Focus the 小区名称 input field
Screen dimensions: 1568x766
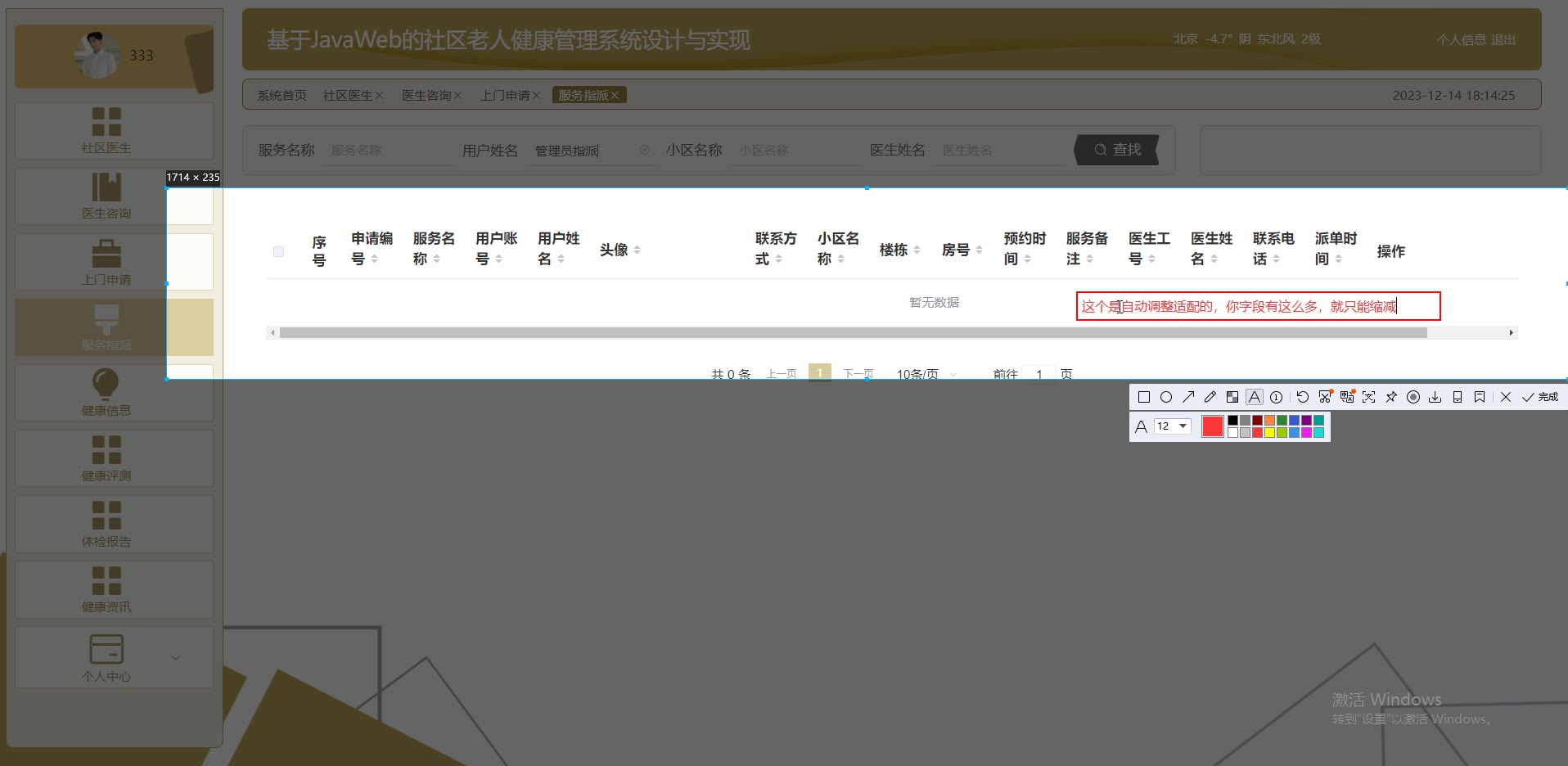coord(795,151)
